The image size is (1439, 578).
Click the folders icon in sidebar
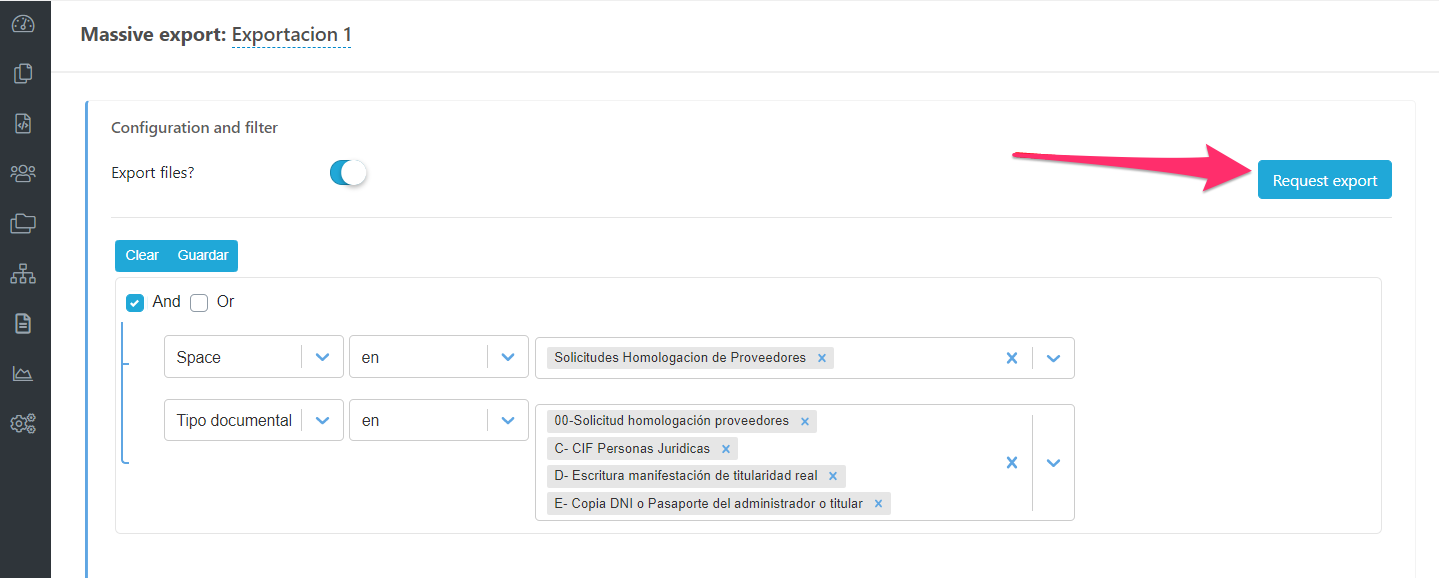23,223
